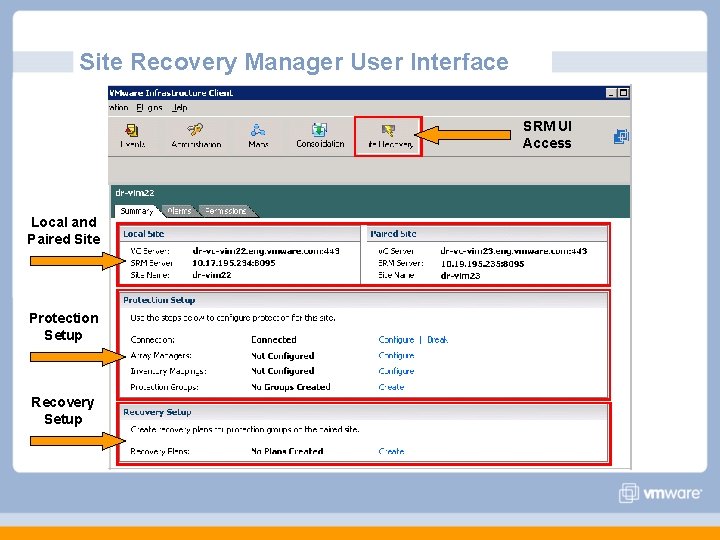
Task: Click Create link for Protection Groups
Action: (x=391, y=387)
